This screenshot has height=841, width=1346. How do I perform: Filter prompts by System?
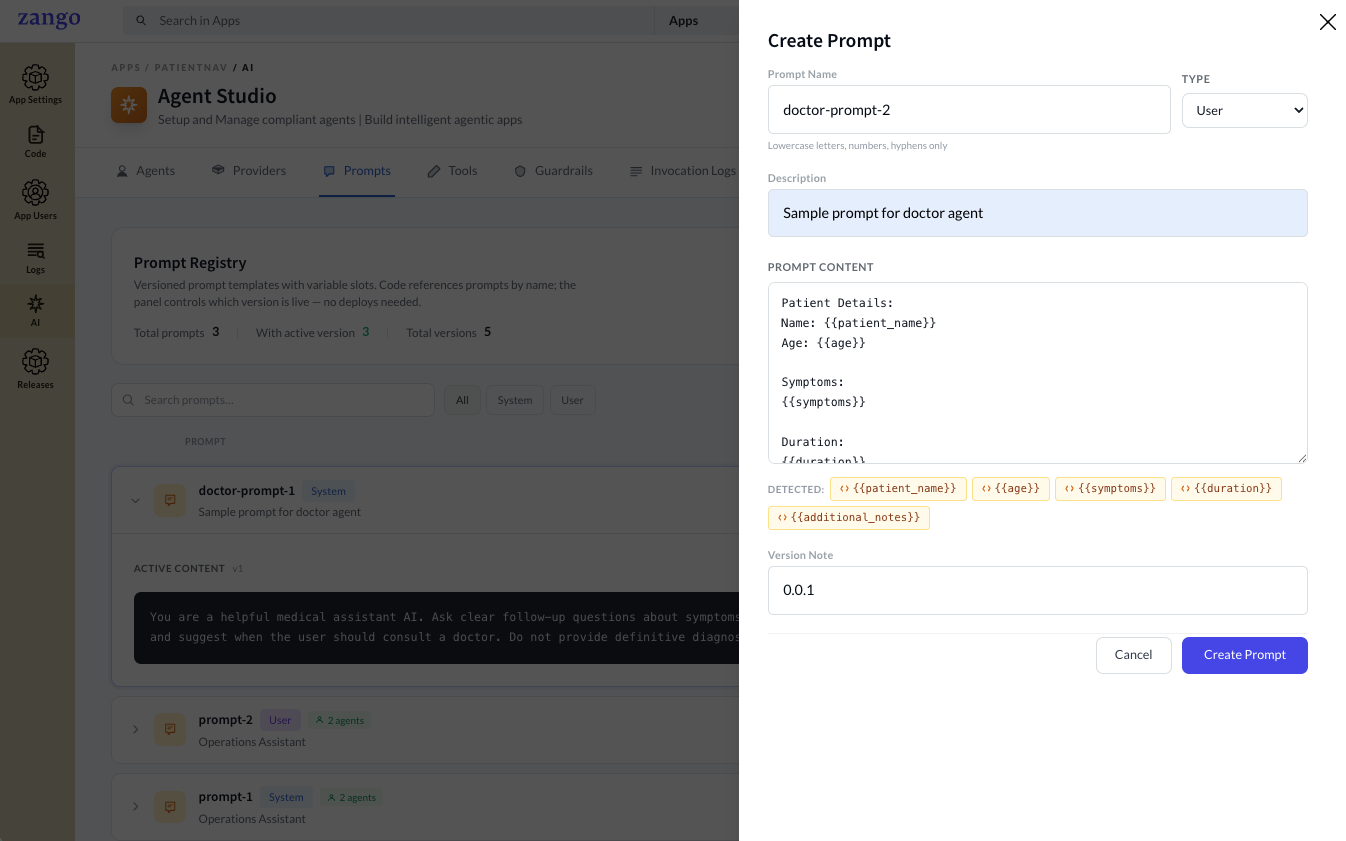click(x=515, y=400)
